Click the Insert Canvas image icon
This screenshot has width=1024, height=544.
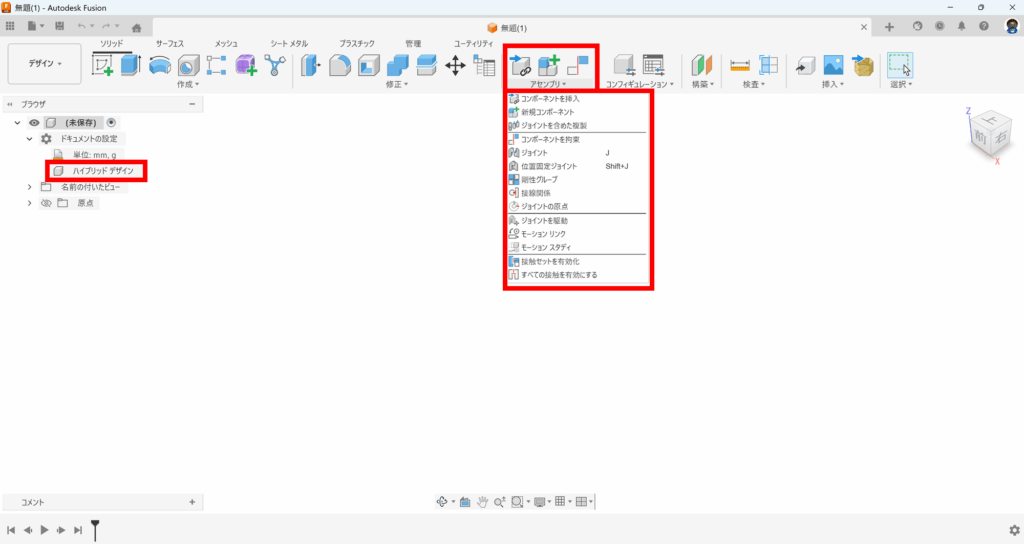tap(833, 65)
